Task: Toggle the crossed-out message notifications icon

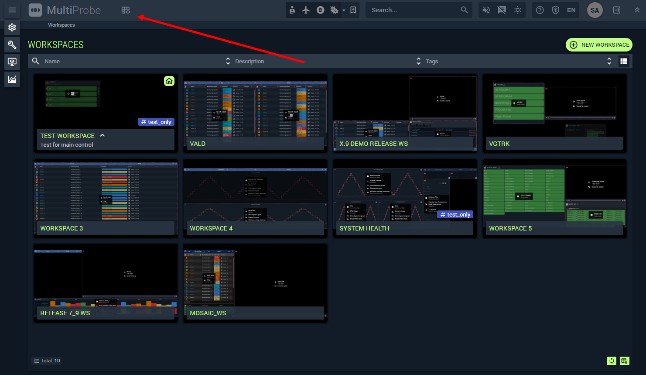Action: tap(501, 10)
